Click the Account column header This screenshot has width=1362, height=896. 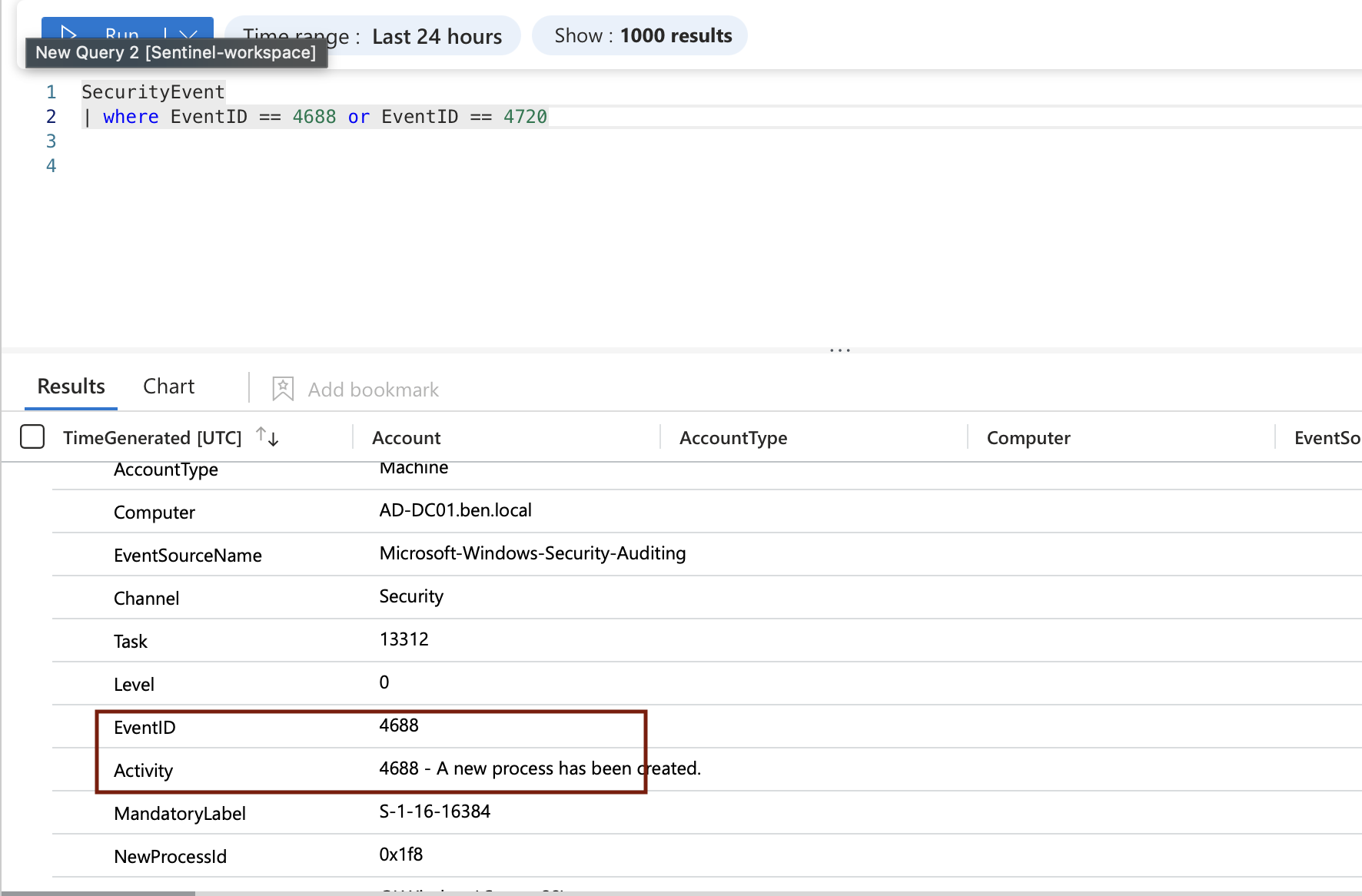pos(406,437)
